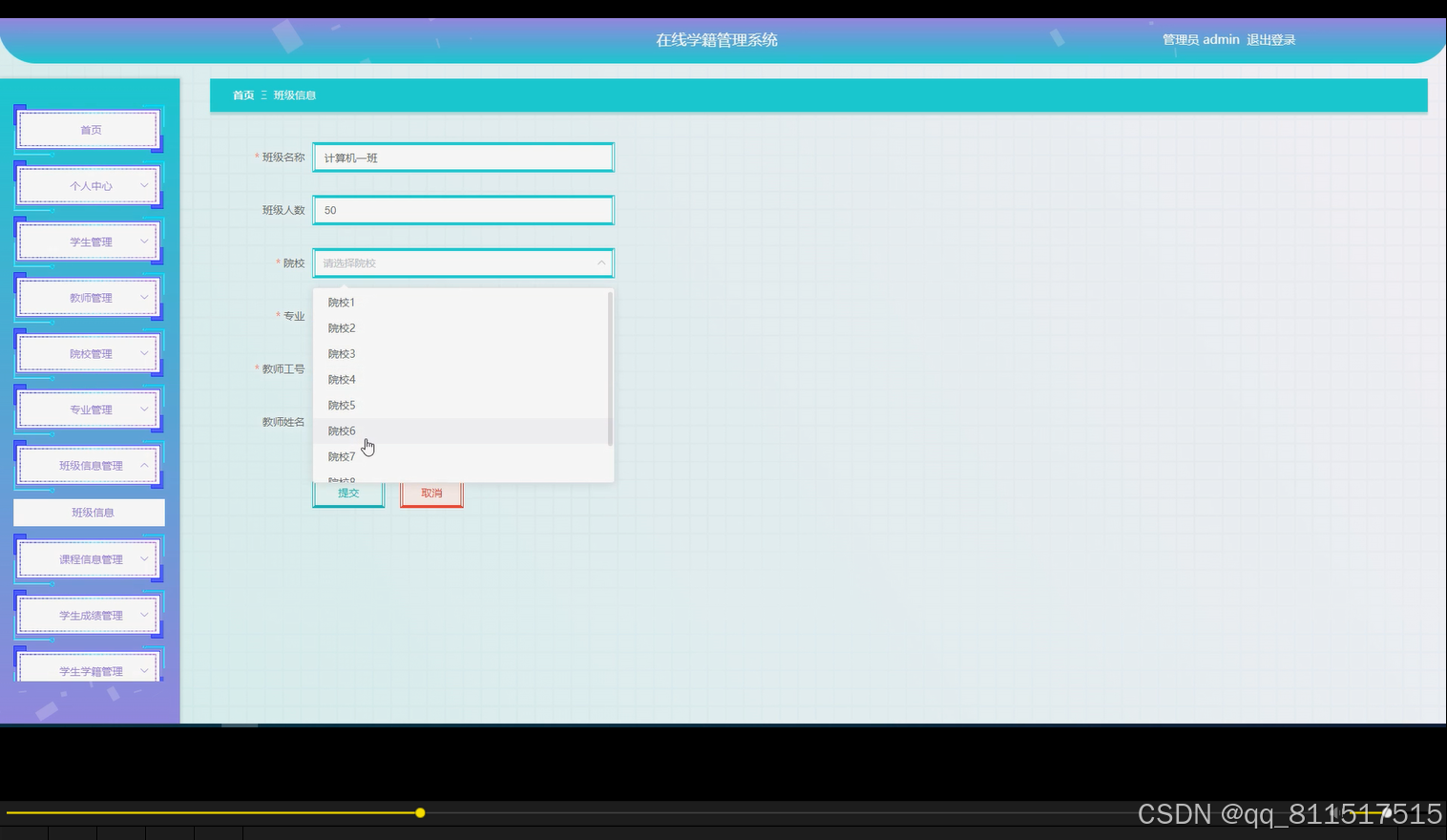Open the 学生成绩管理 menu
The width and height of the screenshot is (1447, 840).
click(90, 616)
